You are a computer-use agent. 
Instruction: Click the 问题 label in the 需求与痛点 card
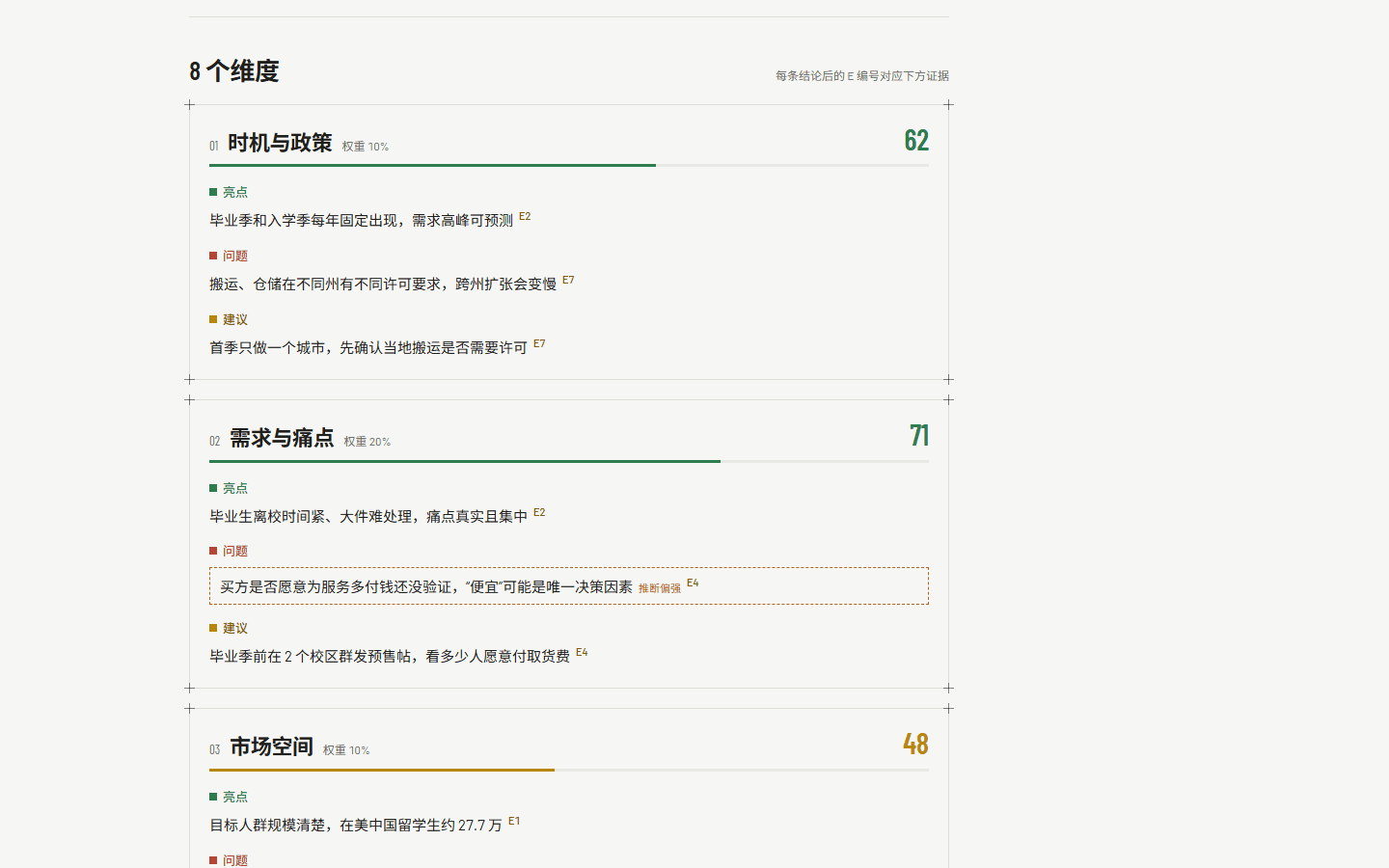tap(229, 551)
